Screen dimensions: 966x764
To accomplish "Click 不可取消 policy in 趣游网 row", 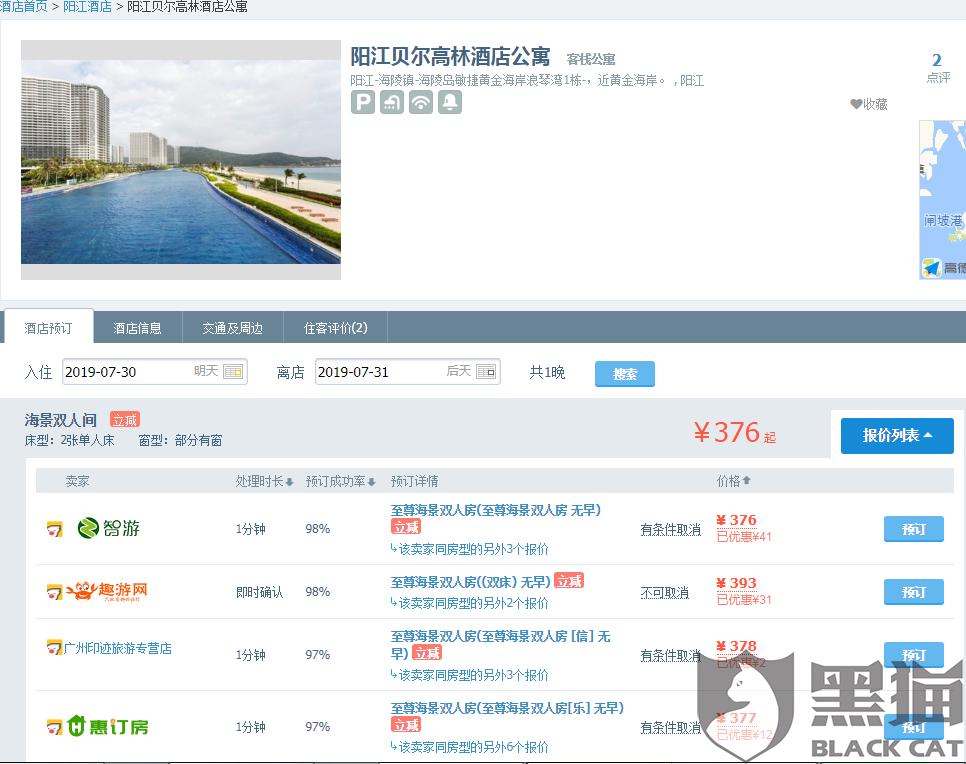I will tap(664, 593).
